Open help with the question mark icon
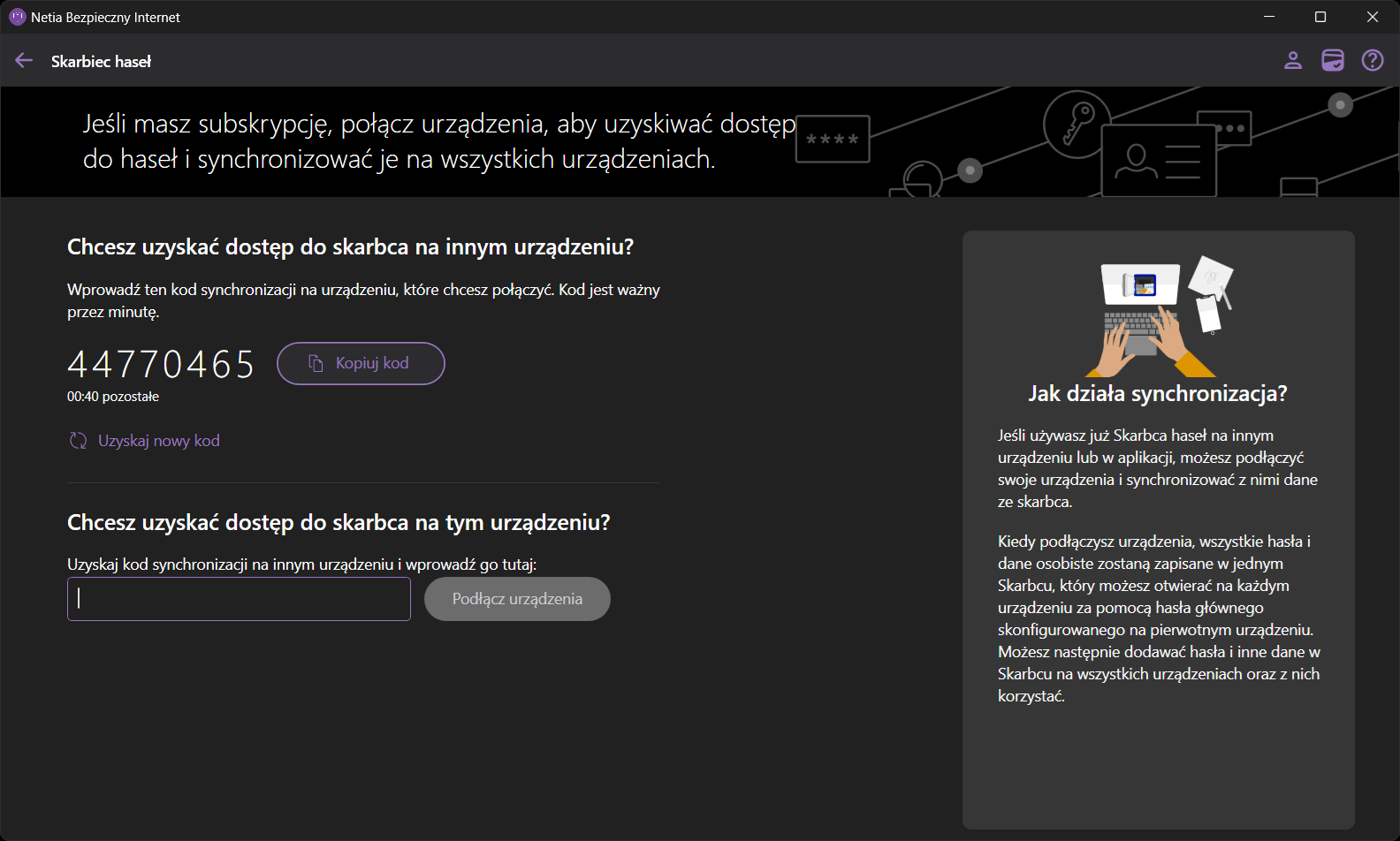The width and height of the screenshot is (1400, 841). point(1372,60)
